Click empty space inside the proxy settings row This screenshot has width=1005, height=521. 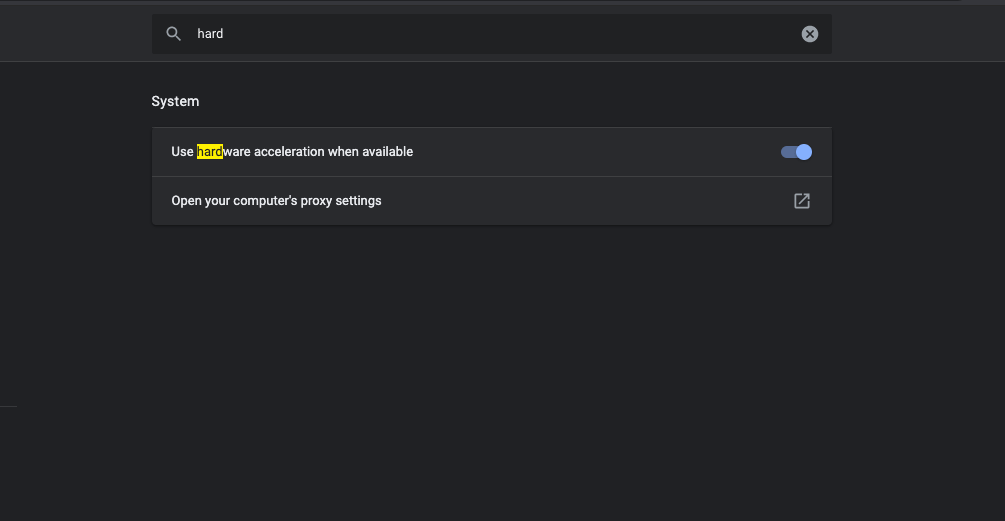[600, 201]
